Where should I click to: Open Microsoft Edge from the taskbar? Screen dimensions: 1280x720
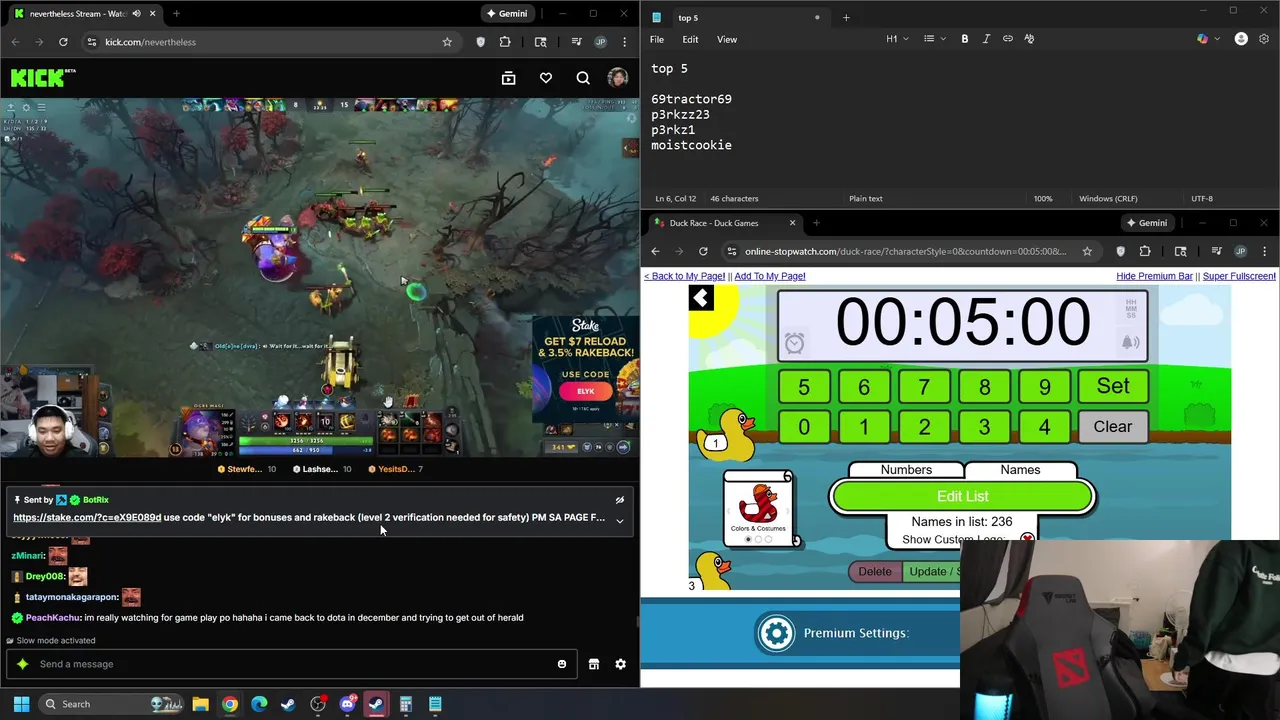259,704
